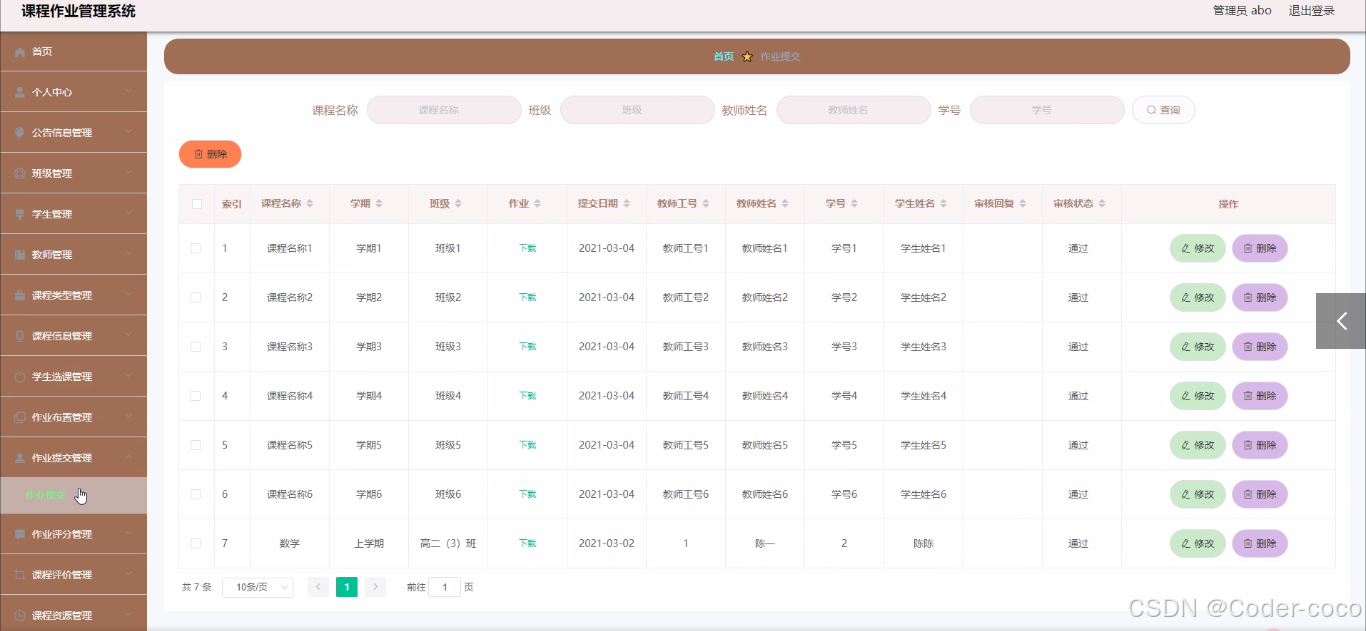Click the 课程类型管理 sidebar icon
The width and height of the screenshot is (1366, 631).
[20, 296]
